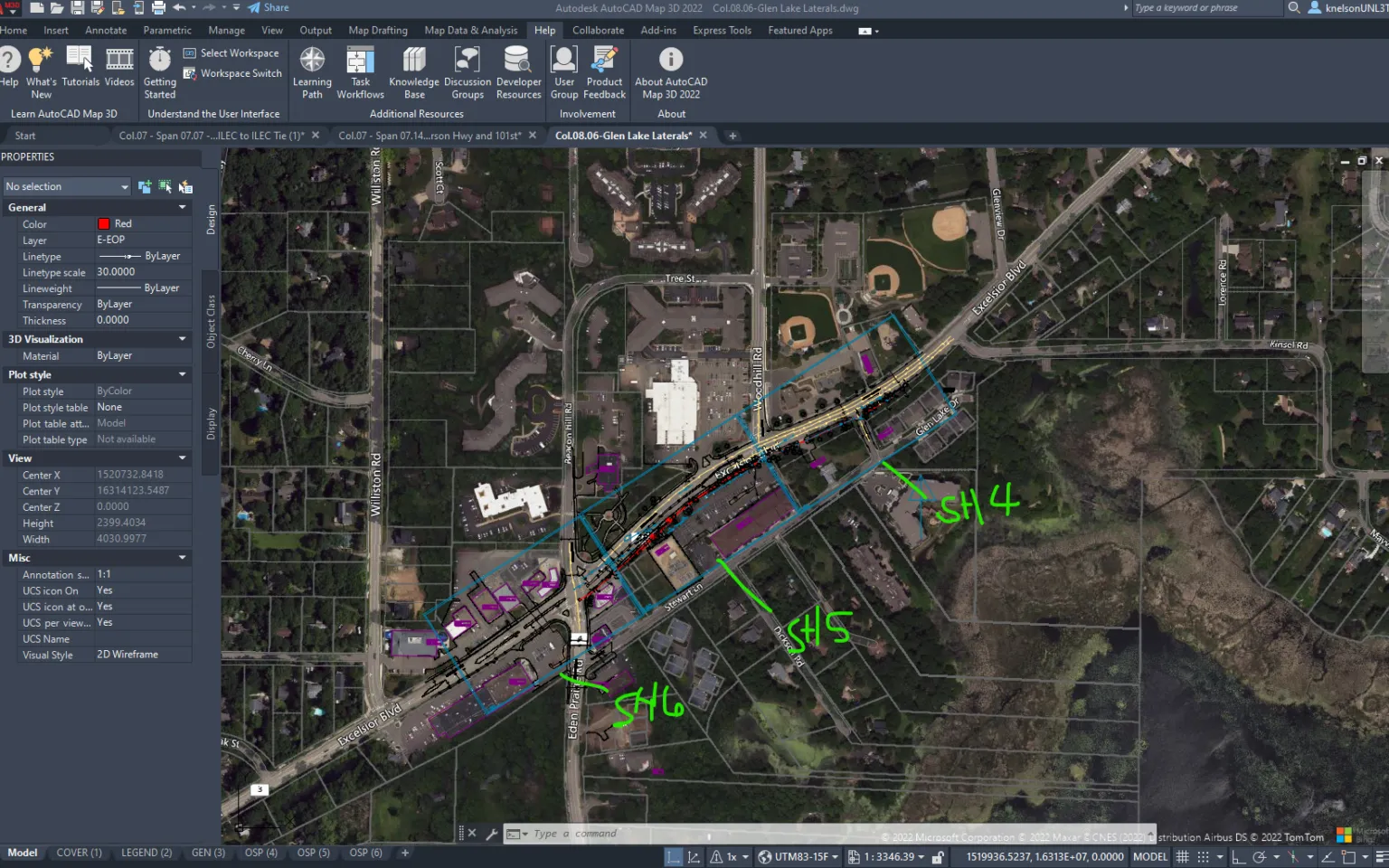Toggle drawing grid display in status bar
The width and height of the screenshot is (1389, 868).
1182,856
